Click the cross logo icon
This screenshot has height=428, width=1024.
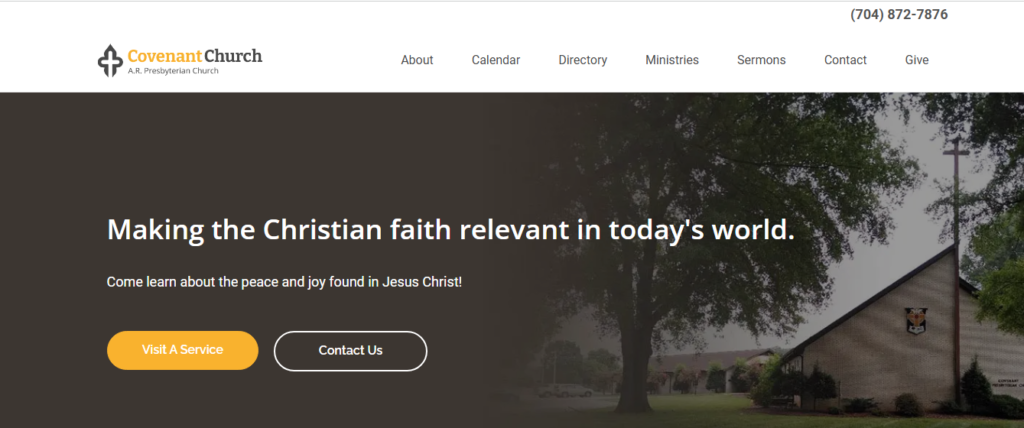pyautogui.click(x=110, y=60)
